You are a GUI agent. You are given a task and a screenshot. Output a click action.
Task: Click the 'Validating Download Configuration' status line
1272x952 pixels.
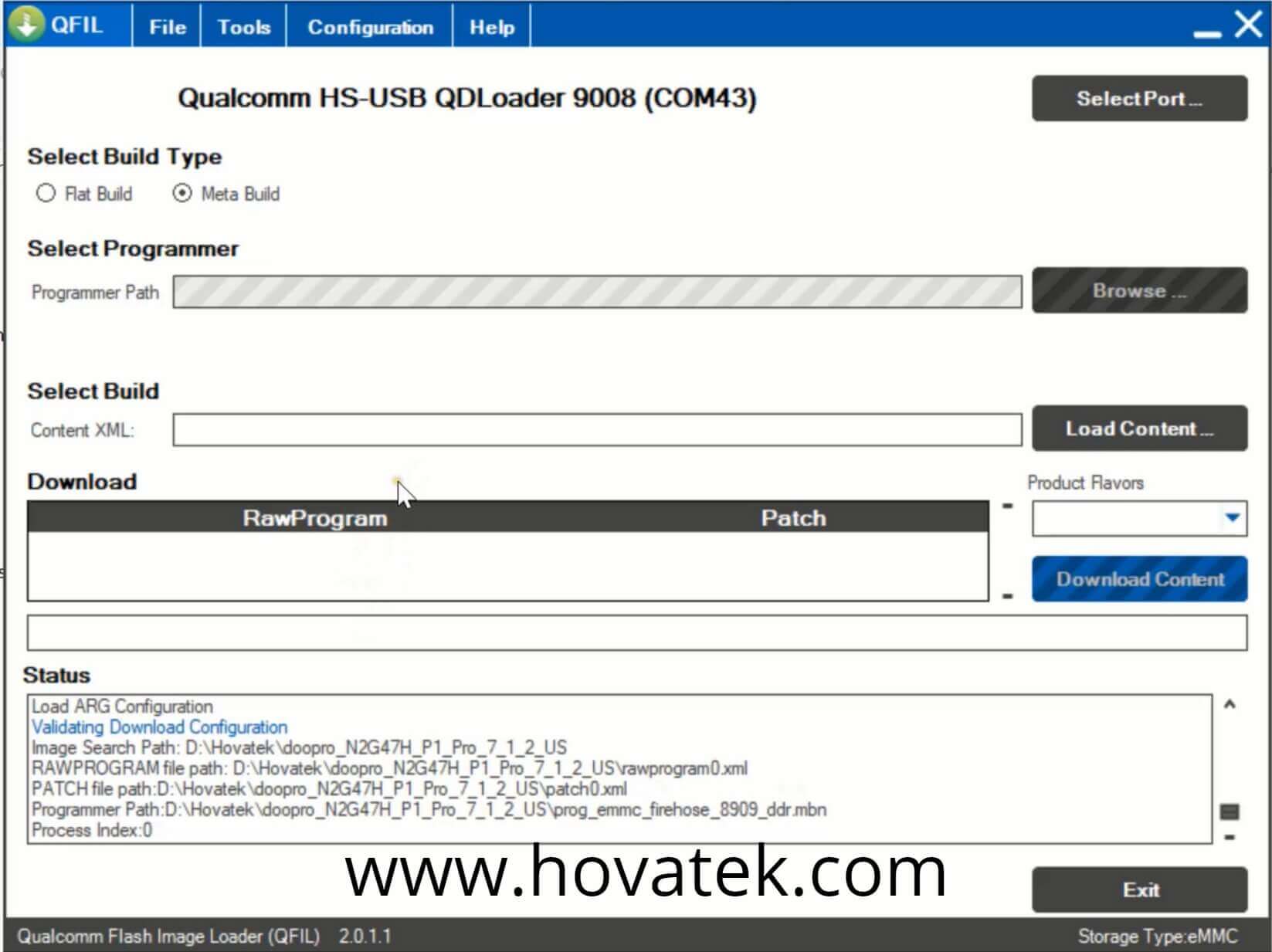(x=159, y=727)
